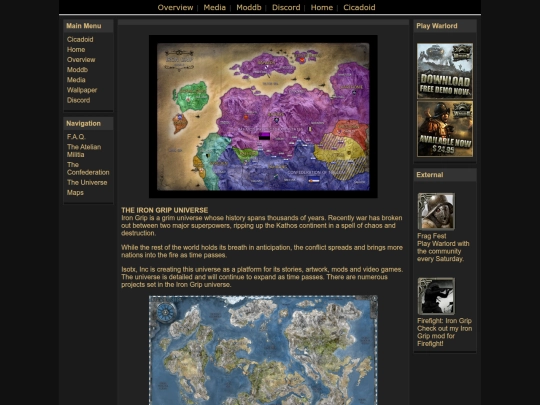Click the External panel header

(445, 175)
